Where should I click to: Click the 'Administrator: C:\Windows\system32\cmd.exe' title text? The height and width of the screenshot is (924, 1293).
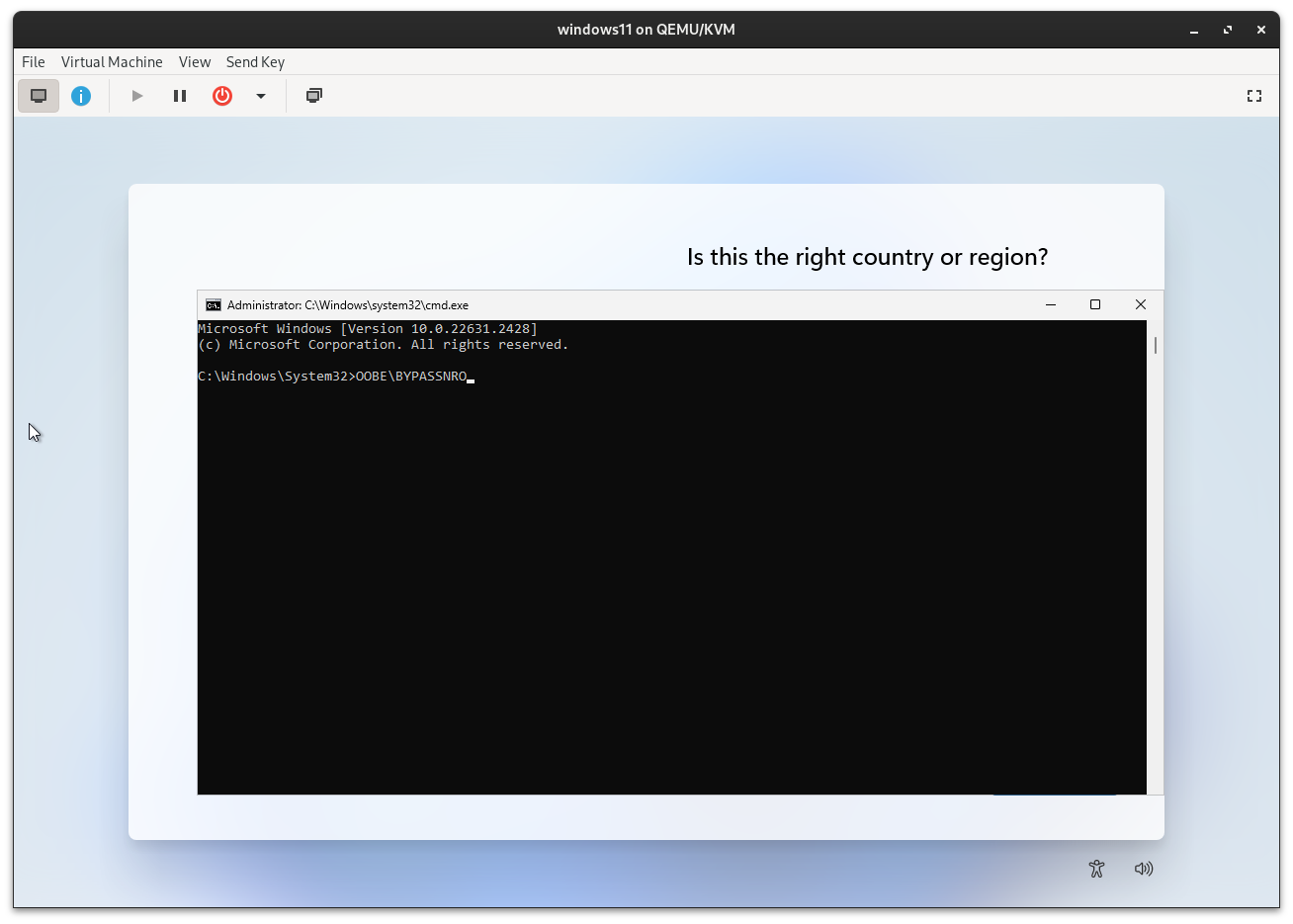348,305
